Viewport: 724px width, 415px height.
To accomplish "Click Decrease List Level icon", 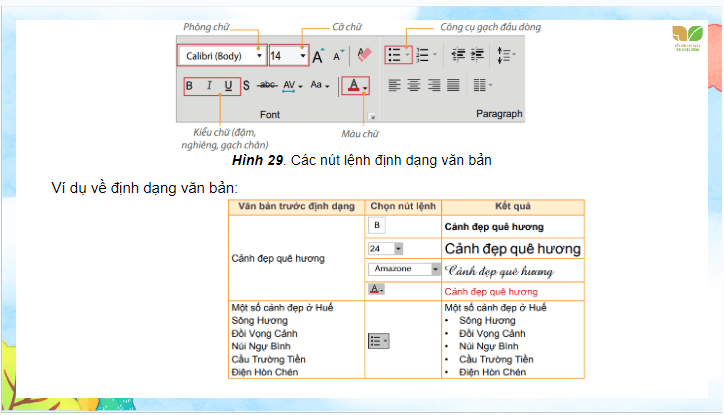I will pos(458,55).
